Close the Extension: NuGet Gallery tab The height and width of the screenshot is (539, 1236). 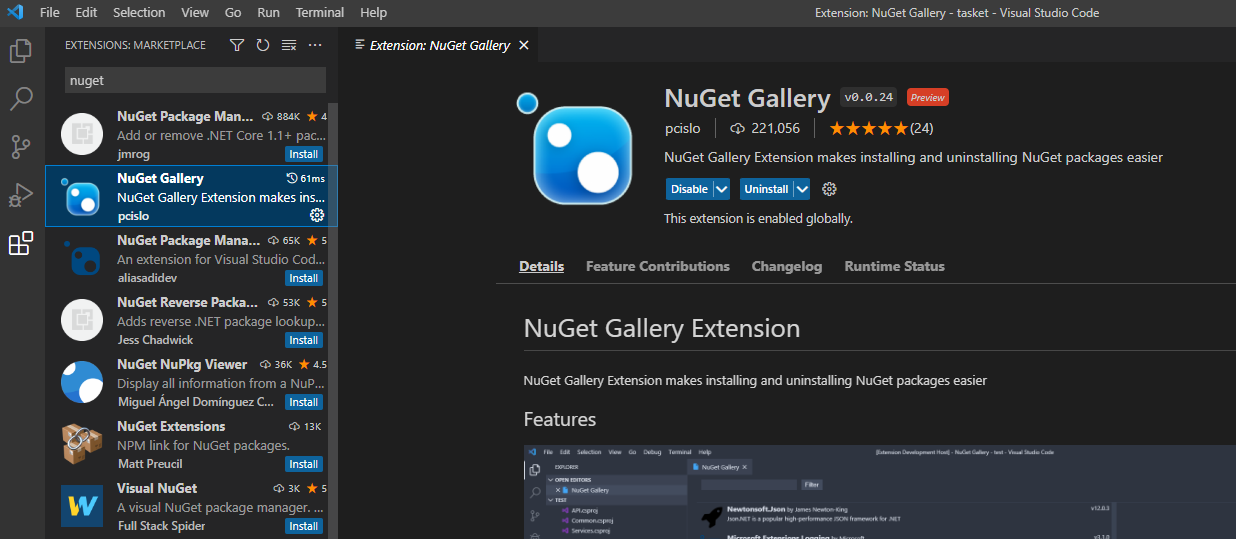click(524, 45)
